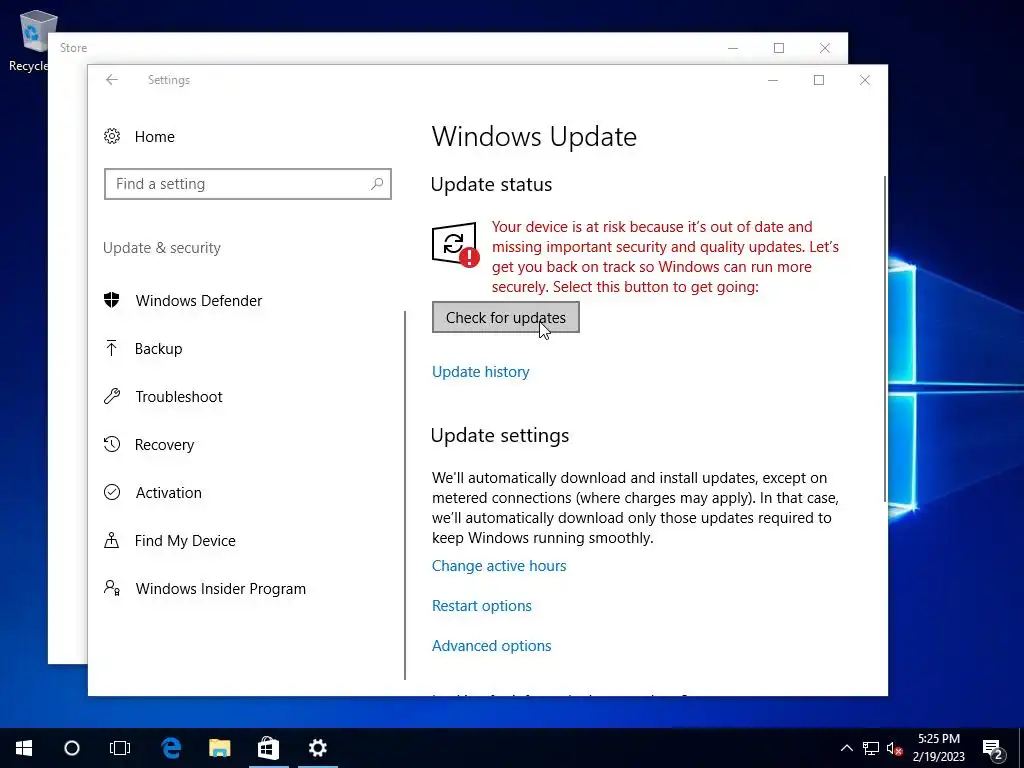This screenshot has height=768, width=1024.
Task: Maximize the Store window behind
Action: coord(778,48)
